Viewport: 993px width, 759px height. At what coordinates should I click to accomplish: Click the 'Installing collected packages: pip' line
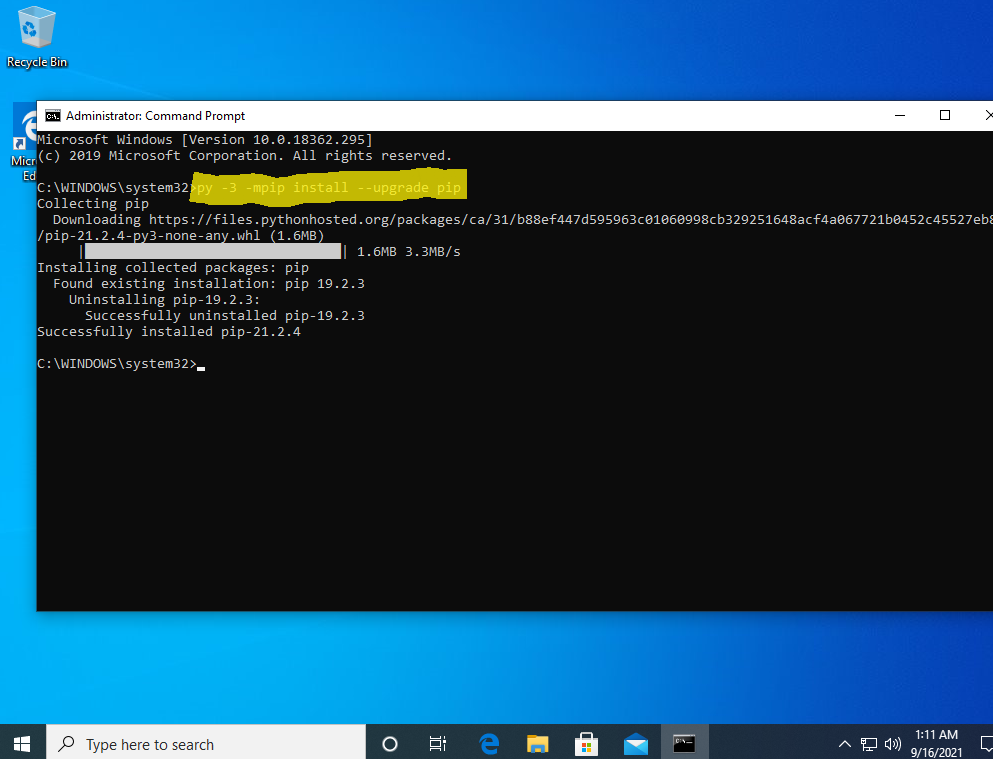coord(173,268)
